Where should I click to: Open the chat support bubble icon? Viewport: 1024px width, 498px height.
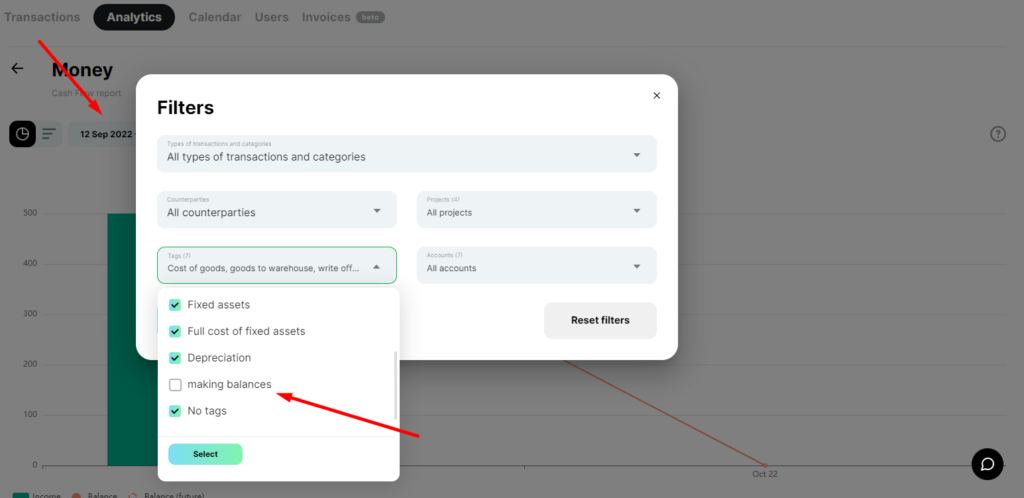coord(987,464)
